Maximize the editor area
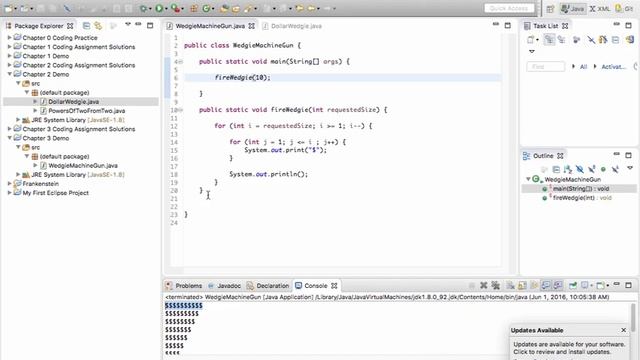Image resolution: width=640 pixels, height=360 pixels. click(508, 25)
